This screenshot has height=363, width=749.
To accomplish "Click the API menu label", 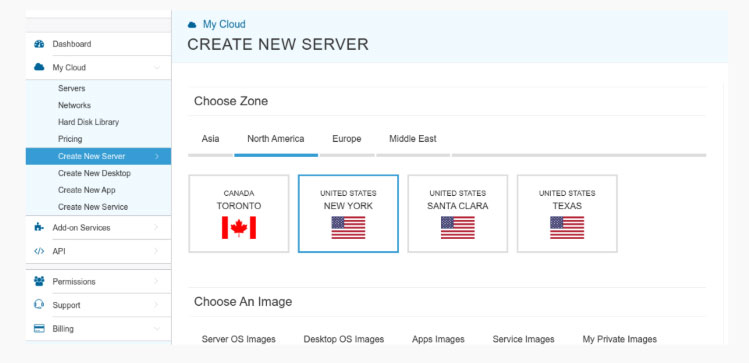I will (x=59, y=251).
